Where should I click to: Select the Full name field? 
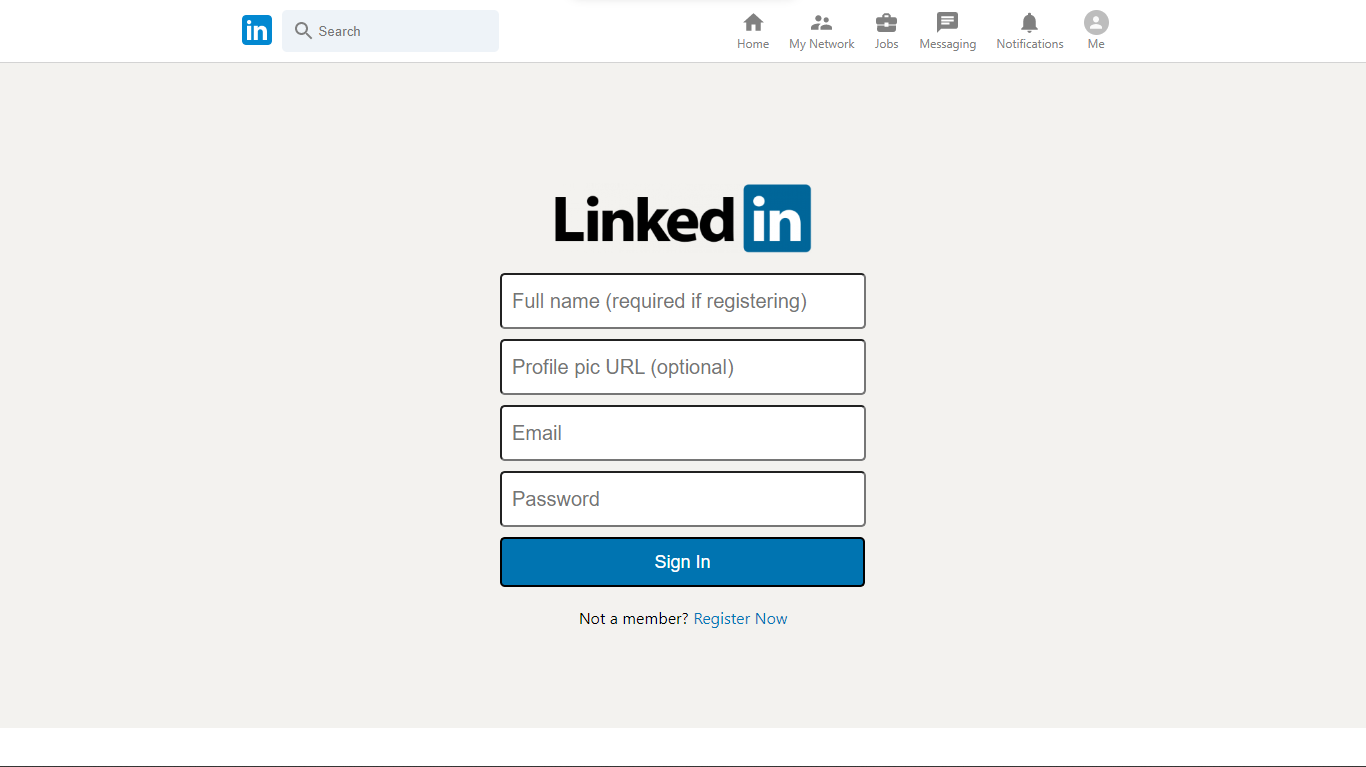(x=683, y=301)
